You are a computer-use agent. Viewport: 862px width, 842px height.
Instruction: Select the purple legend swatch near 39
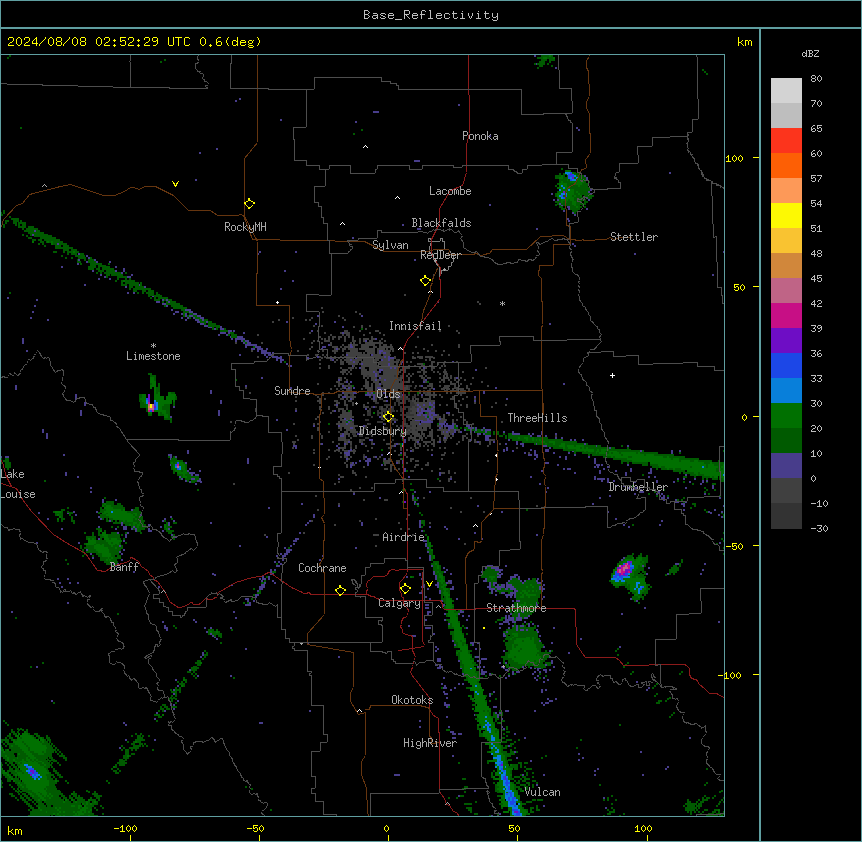786,341
